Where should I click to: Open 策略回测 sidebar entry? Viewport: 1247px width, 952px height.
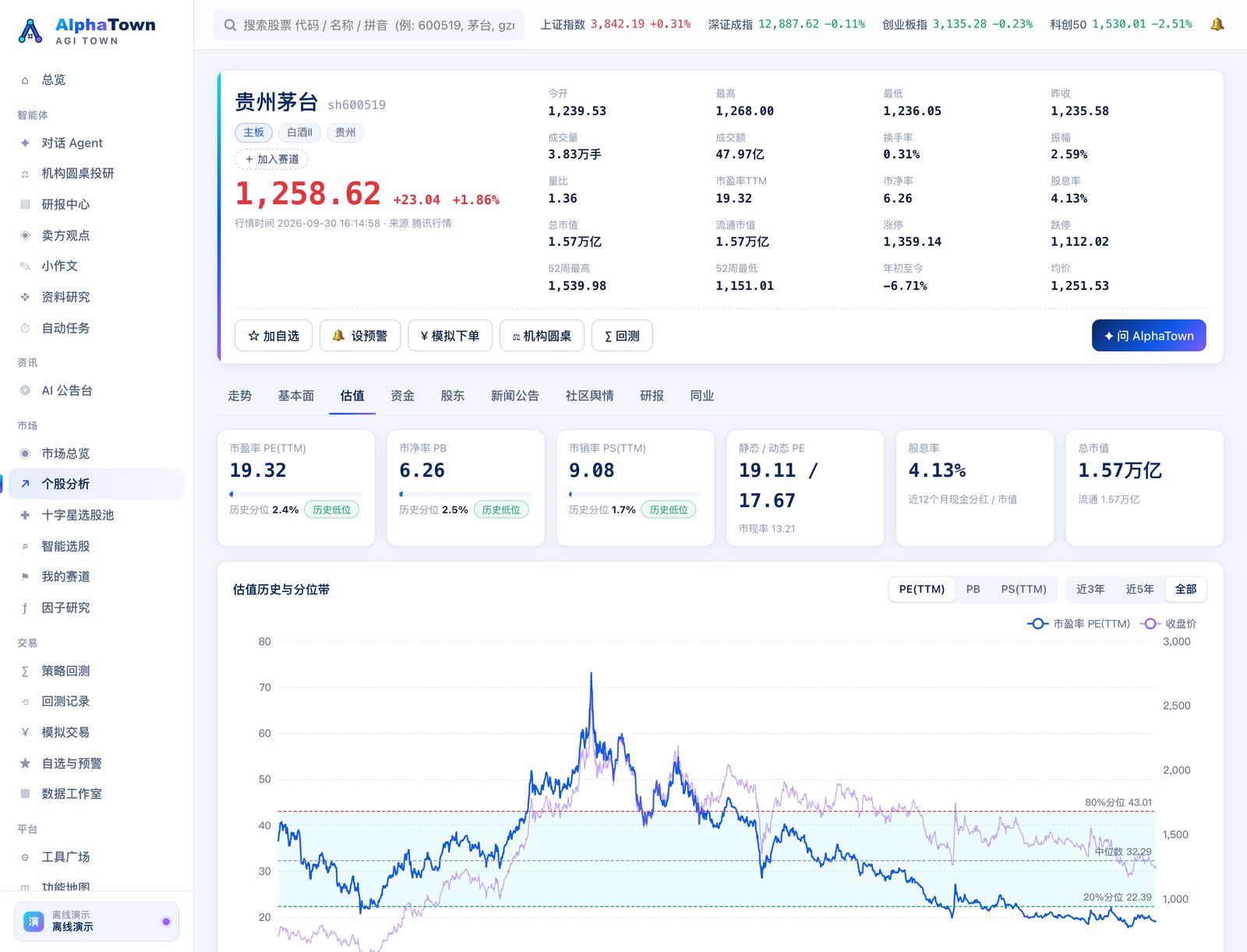(97, 671)
